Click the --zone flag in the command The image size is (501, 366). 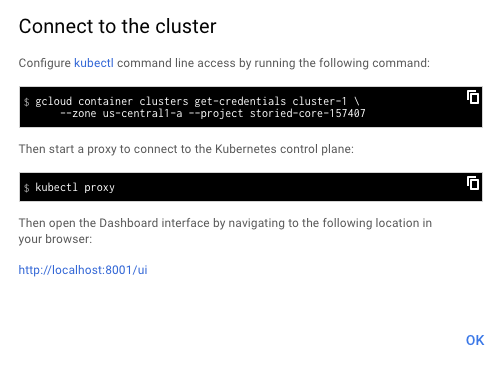[x=78, y=114]
